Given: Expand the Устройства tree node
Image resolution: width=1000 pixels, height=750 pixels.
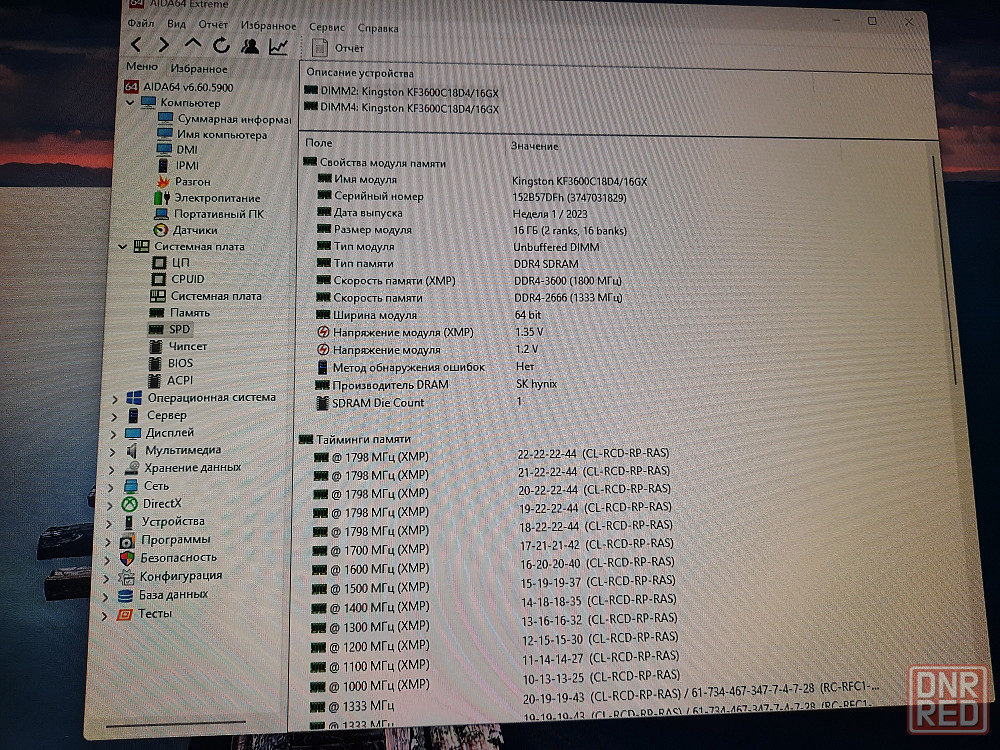Looking at the screenshot, I should pyautogui.click(x=109, y=524).
